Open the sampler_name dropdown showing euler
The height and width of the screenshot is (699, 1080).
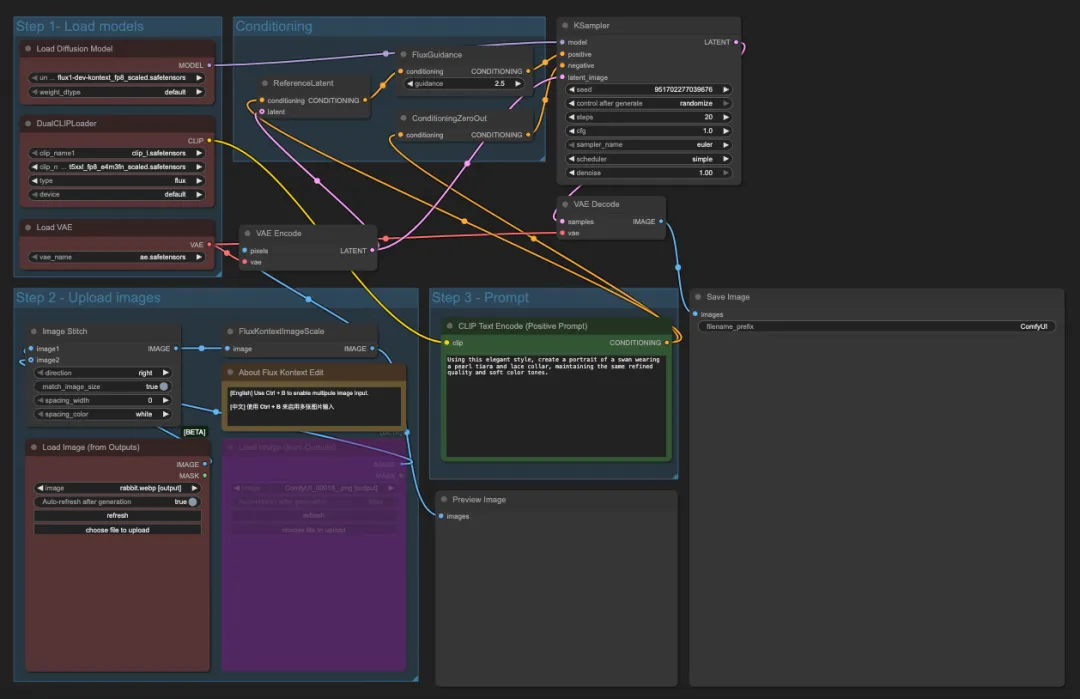pos(649,145)
